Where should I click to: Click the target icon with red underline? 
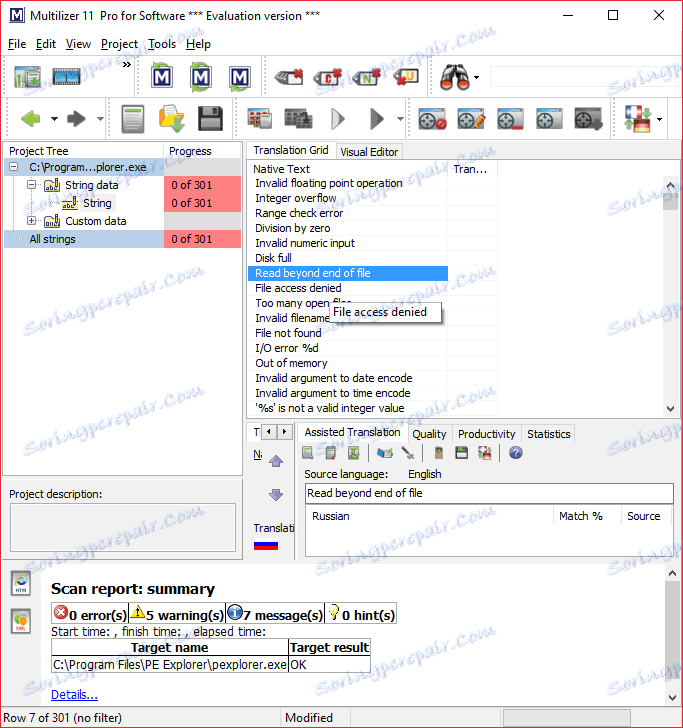point(510,119)
